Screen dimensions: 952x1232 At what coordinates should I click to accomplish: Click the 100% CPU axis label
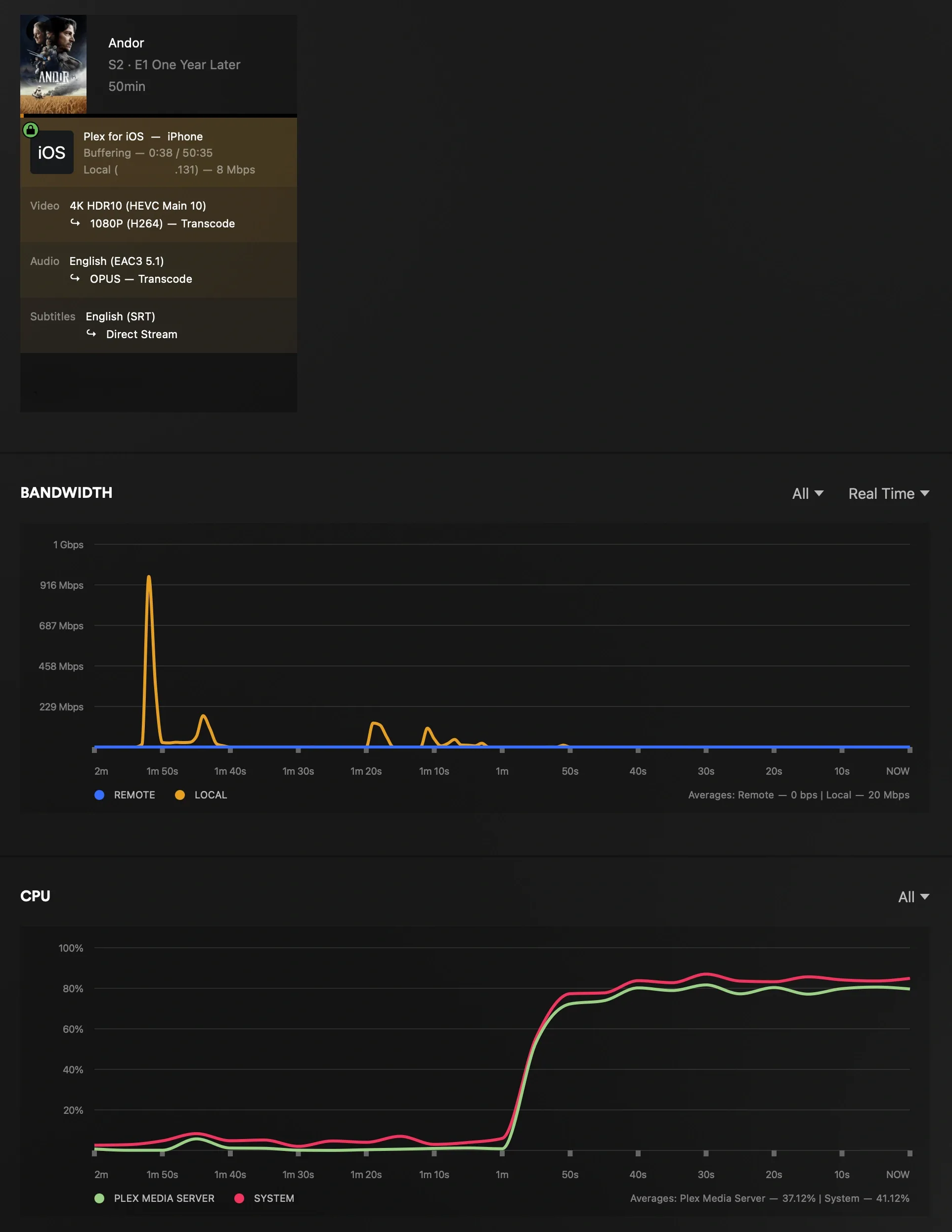pos(71,948)
